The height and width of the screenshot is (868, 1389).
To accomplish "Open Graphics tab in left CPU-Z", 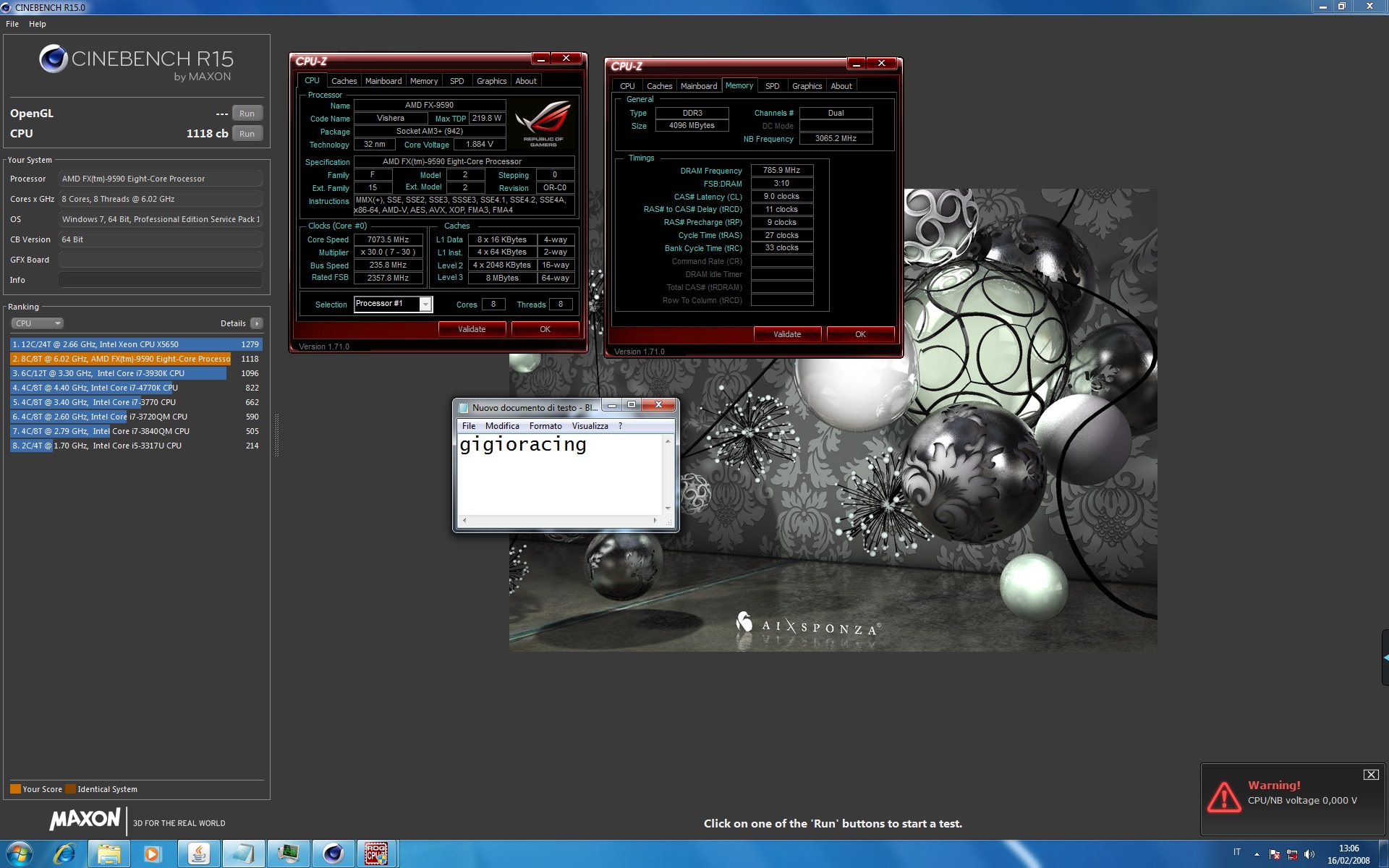I will 492,81.
